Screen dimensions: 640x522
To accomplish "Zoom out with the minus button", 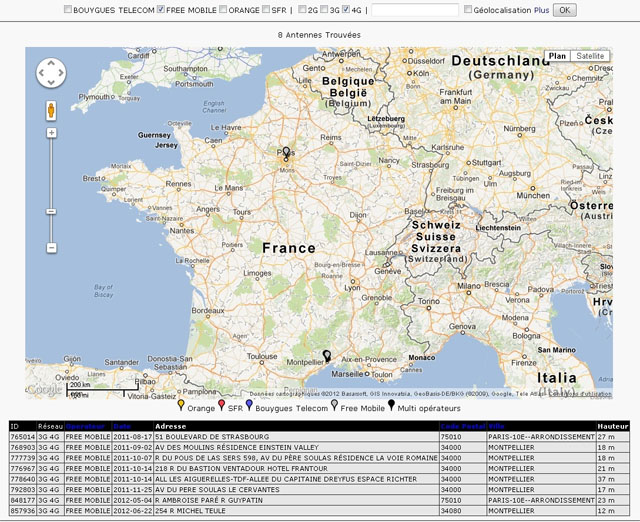I will 51,247.
